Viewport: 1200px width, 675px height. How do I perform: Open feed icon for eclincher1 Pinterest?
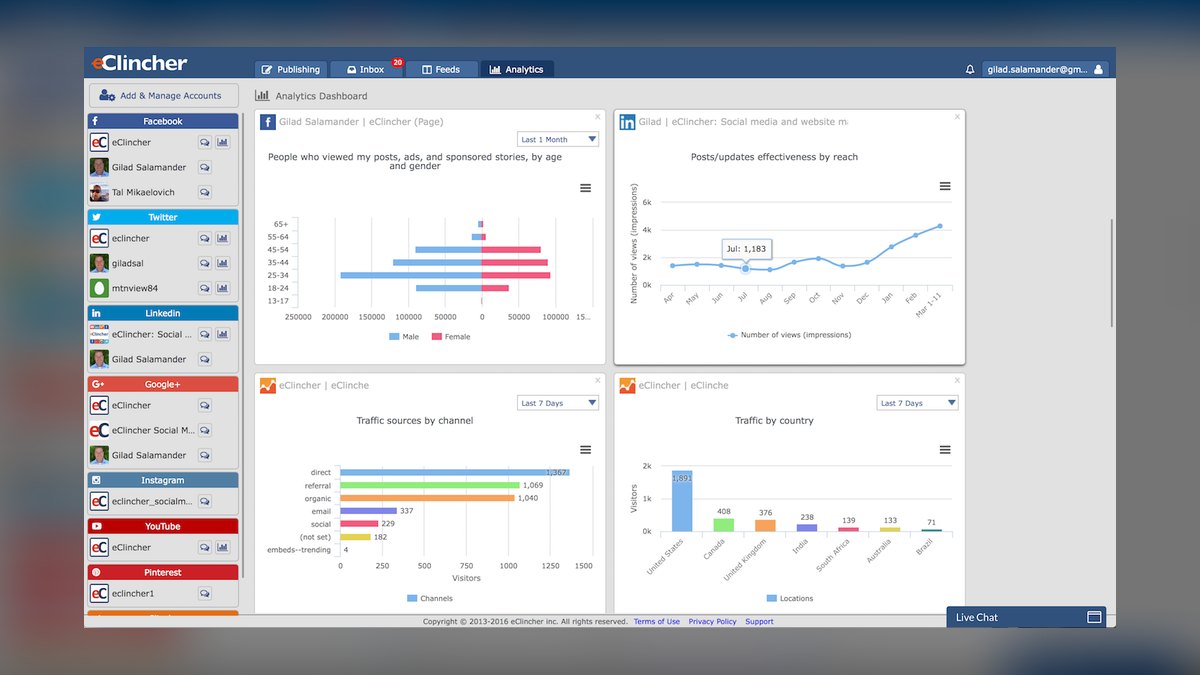205,593
